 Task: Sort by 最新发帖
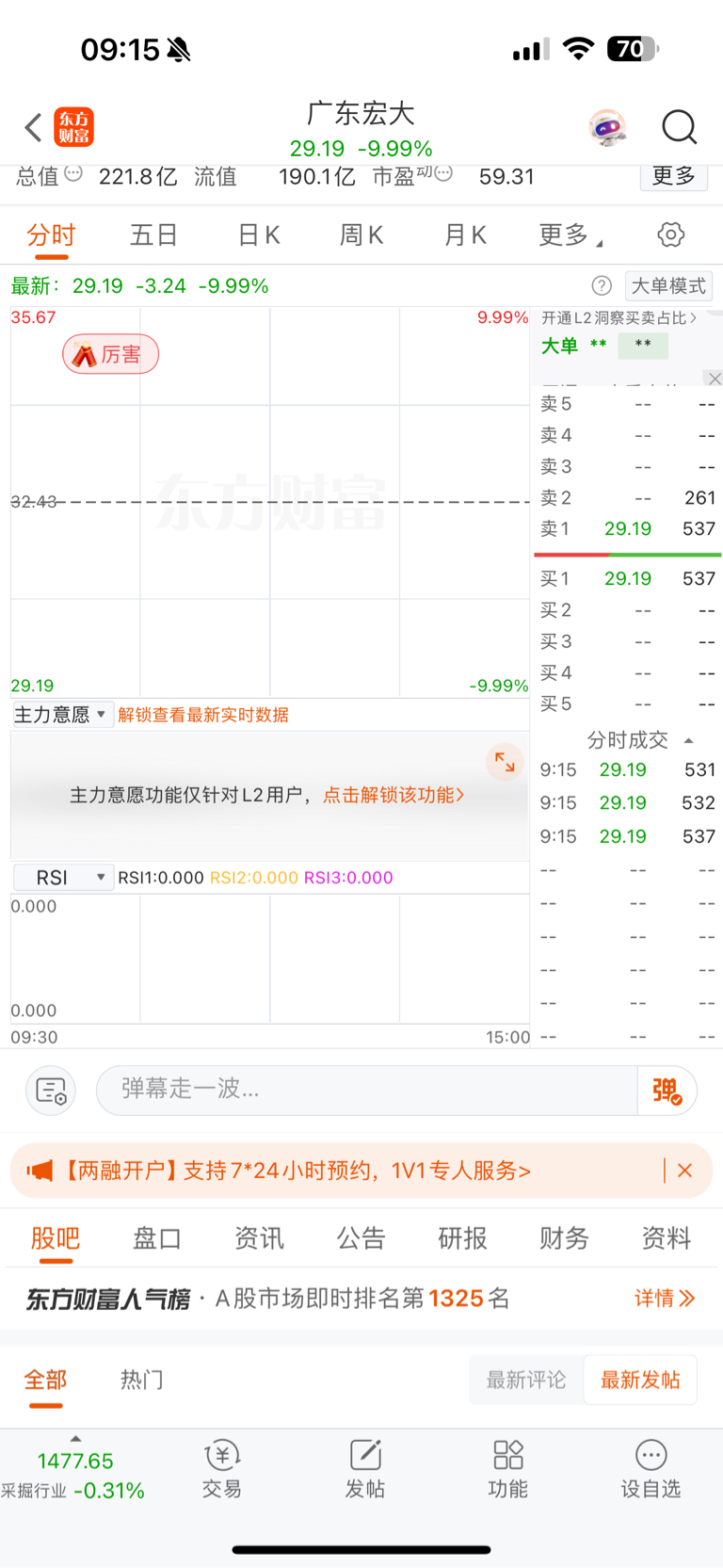click(x=640, y=1381)
